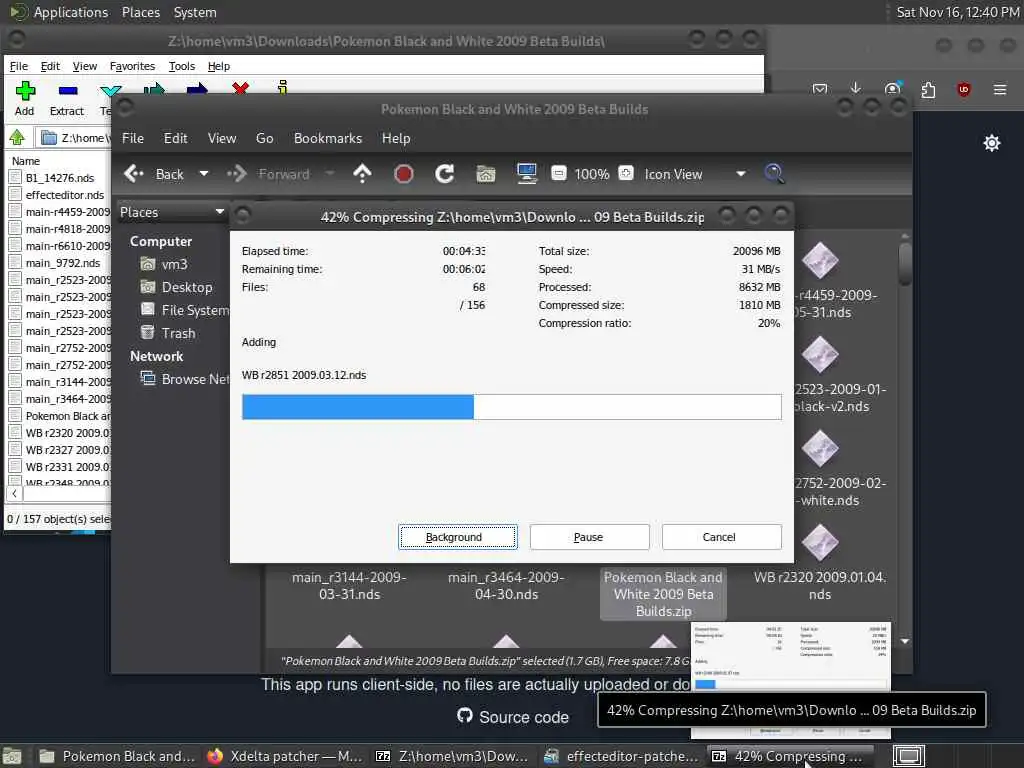Viewport: 1024px width, 768px height.
Task: Click scrollbar down arrow in file manager
Action: (904, 641)
